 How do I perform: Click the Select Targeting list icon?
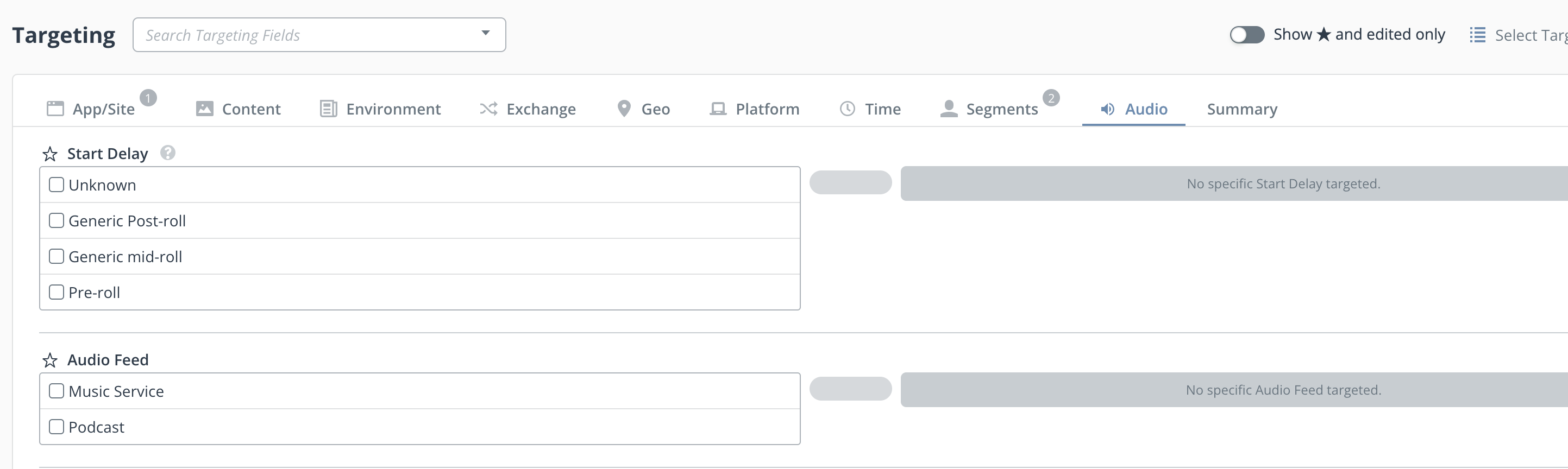click(x=1477, y=35)
